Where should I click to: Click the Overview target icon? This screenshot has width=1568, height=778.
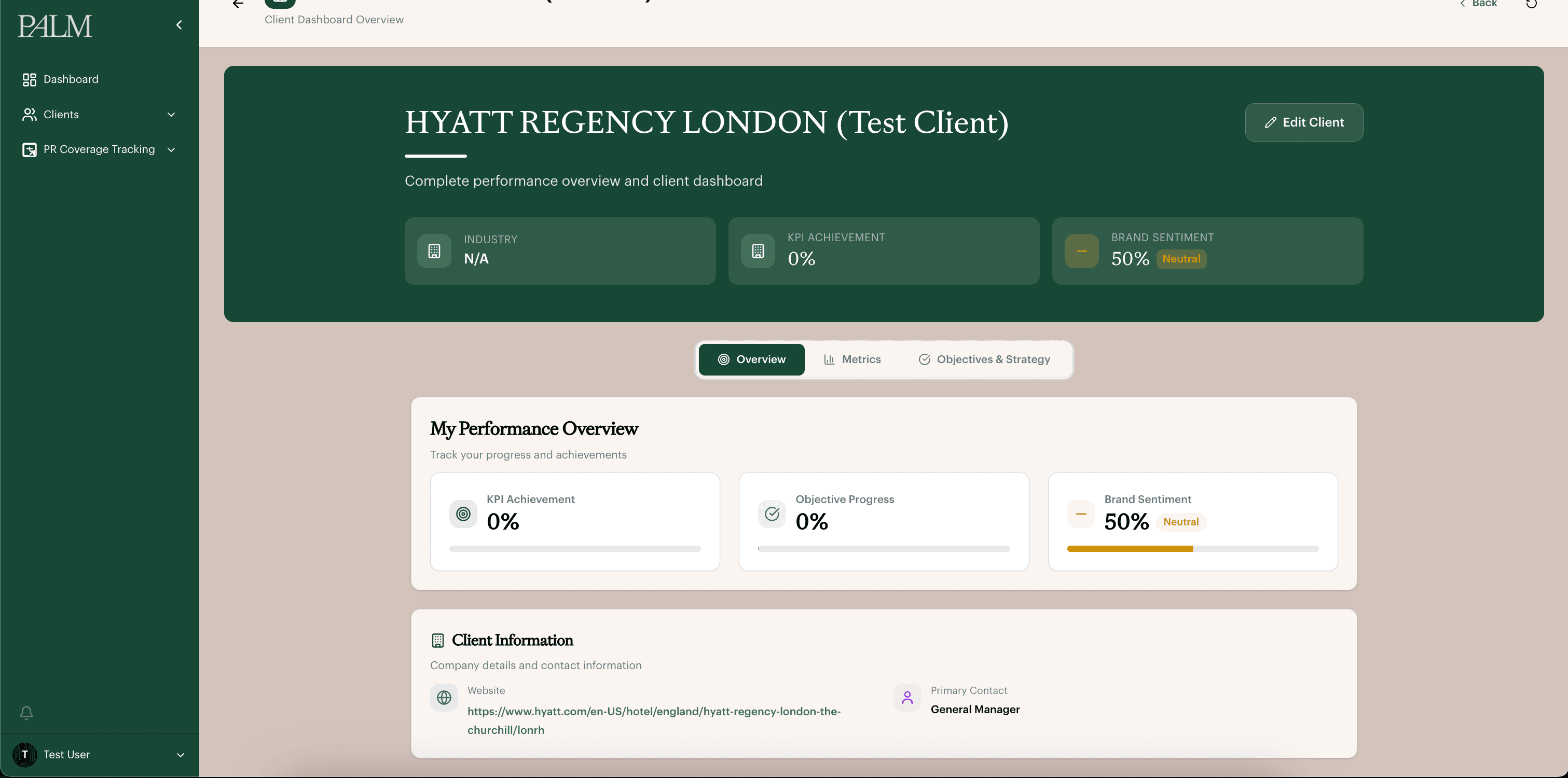[x=724, y=359]
